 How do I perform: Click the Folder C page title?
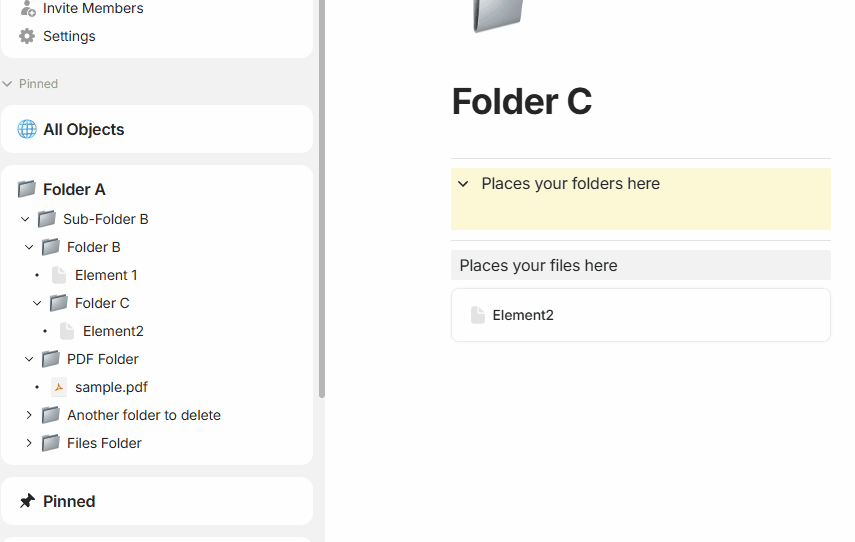[522, 102]
